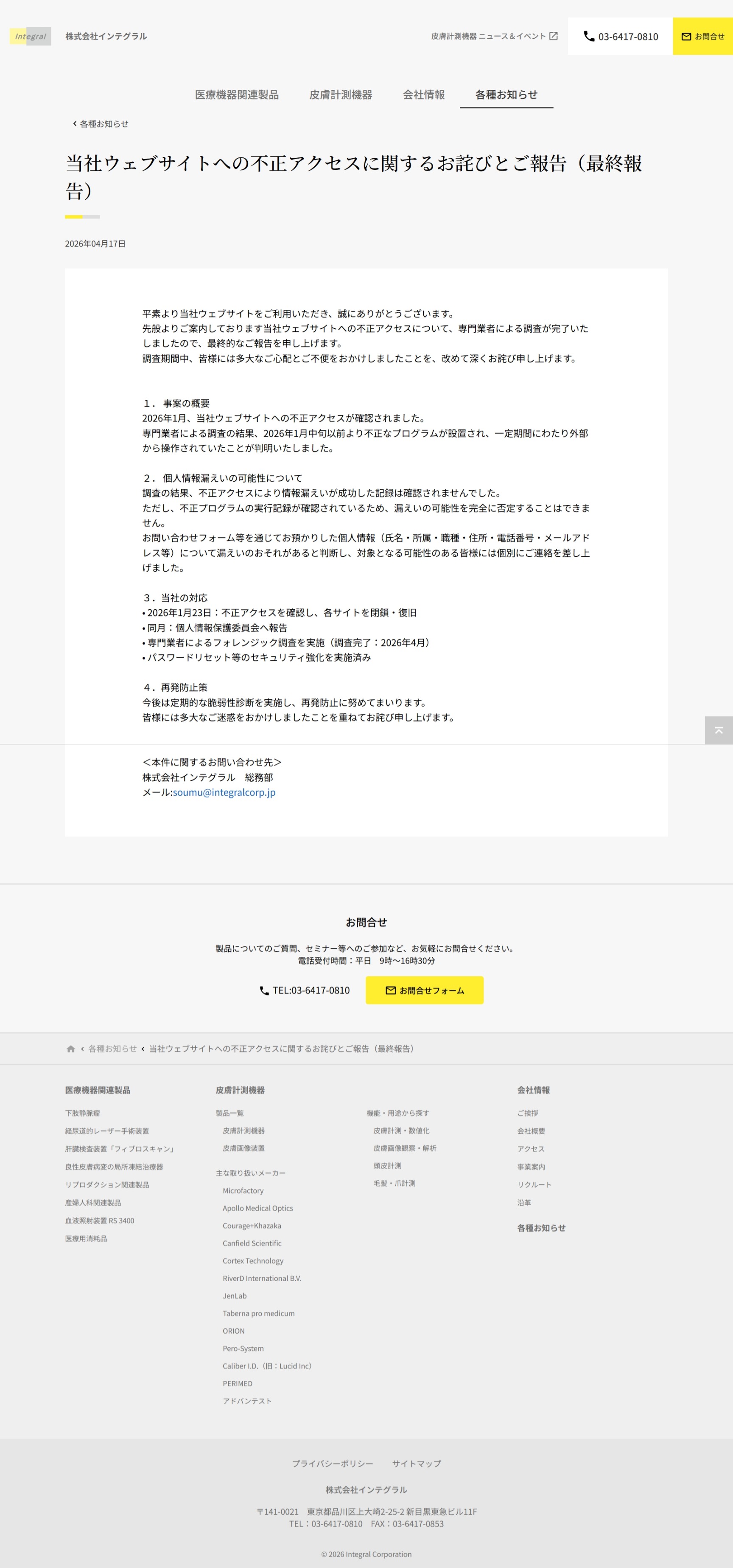Select the 各種お知らせ navigation tab
Screen dimensions: 733x1568
(506, 95)
